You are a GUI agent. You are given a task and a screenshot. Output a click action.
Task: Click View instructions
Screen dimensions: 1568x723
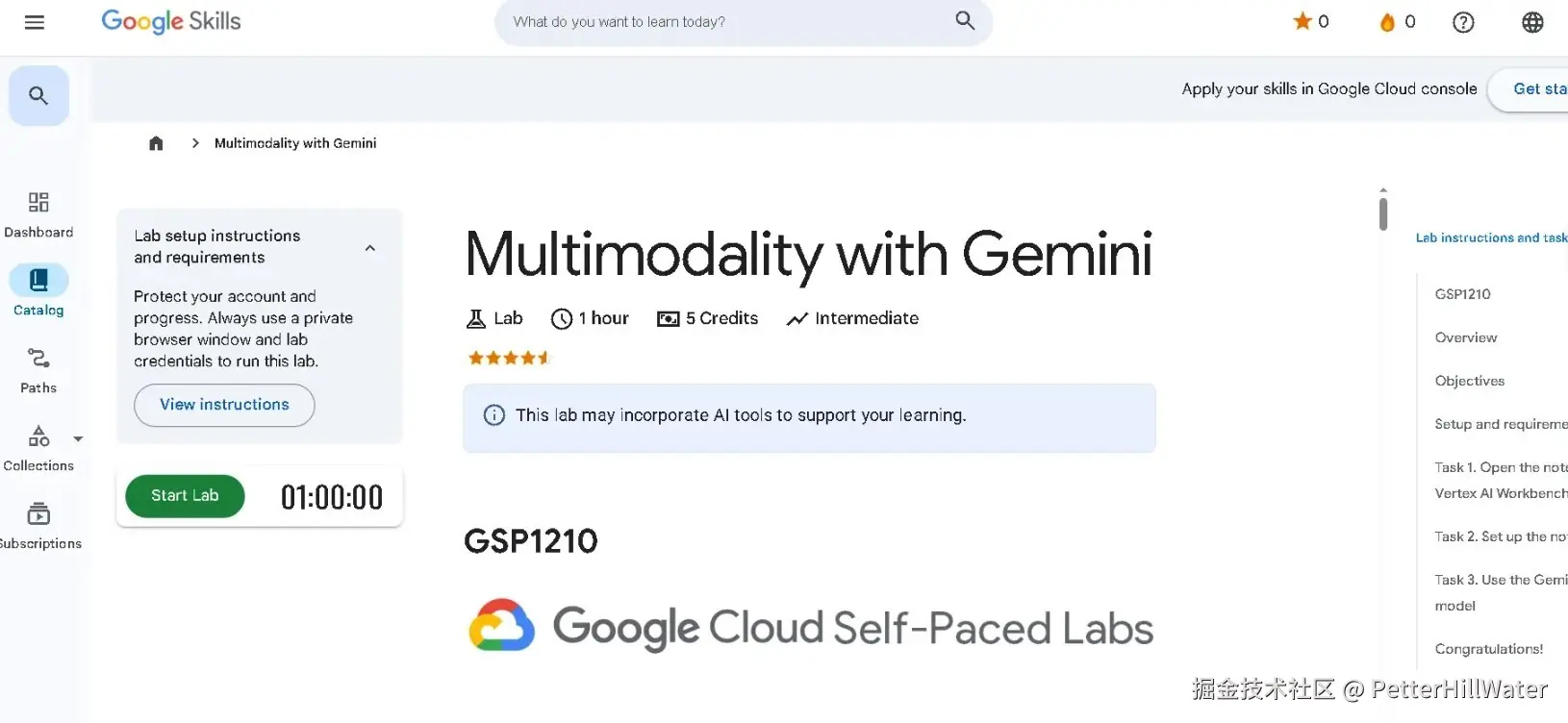pyautogui.click(x=223, y=405)
